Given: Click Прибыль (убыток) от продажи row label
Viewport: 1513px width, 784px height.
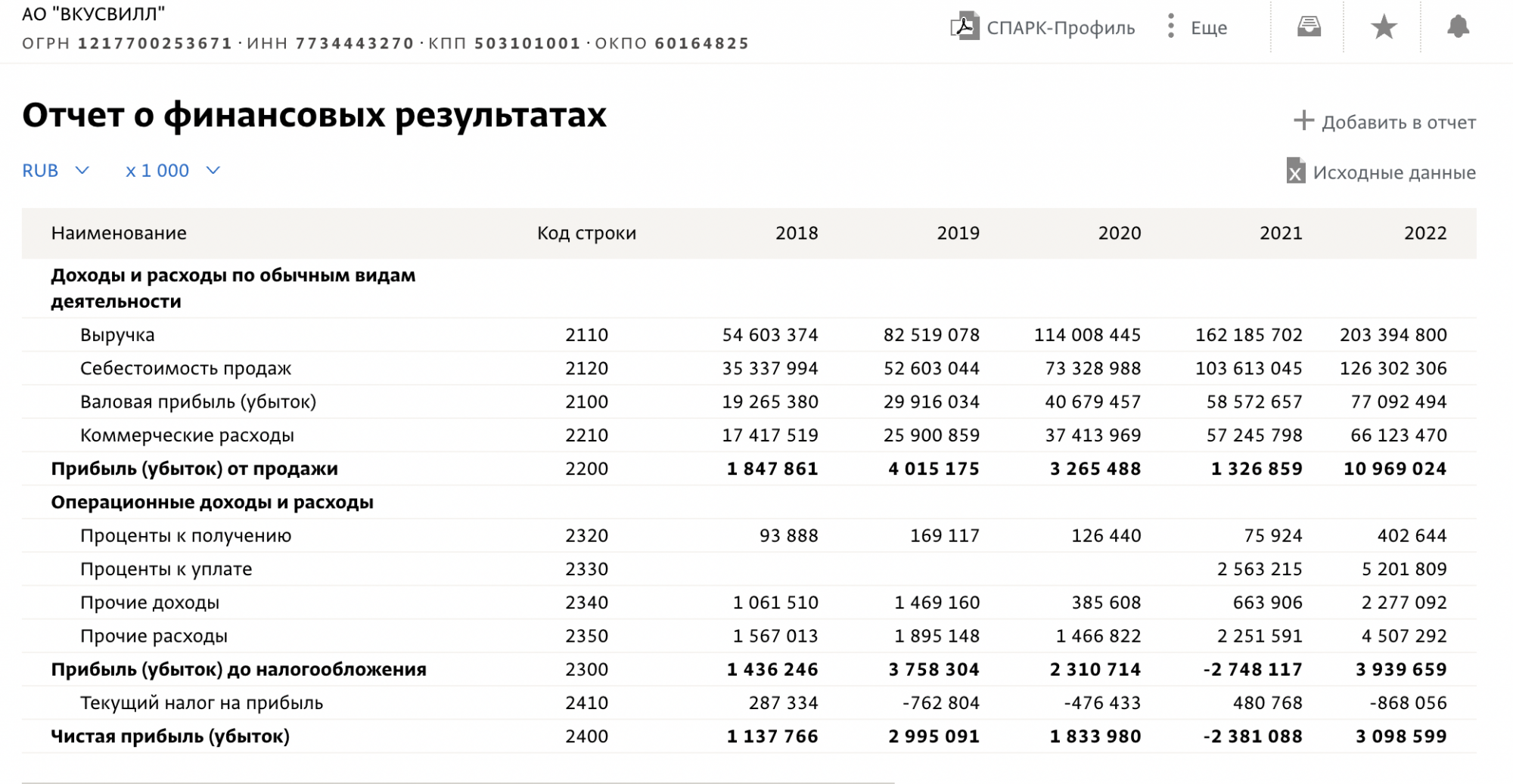Looking at the screenshot, I should [x=194, y=469].
